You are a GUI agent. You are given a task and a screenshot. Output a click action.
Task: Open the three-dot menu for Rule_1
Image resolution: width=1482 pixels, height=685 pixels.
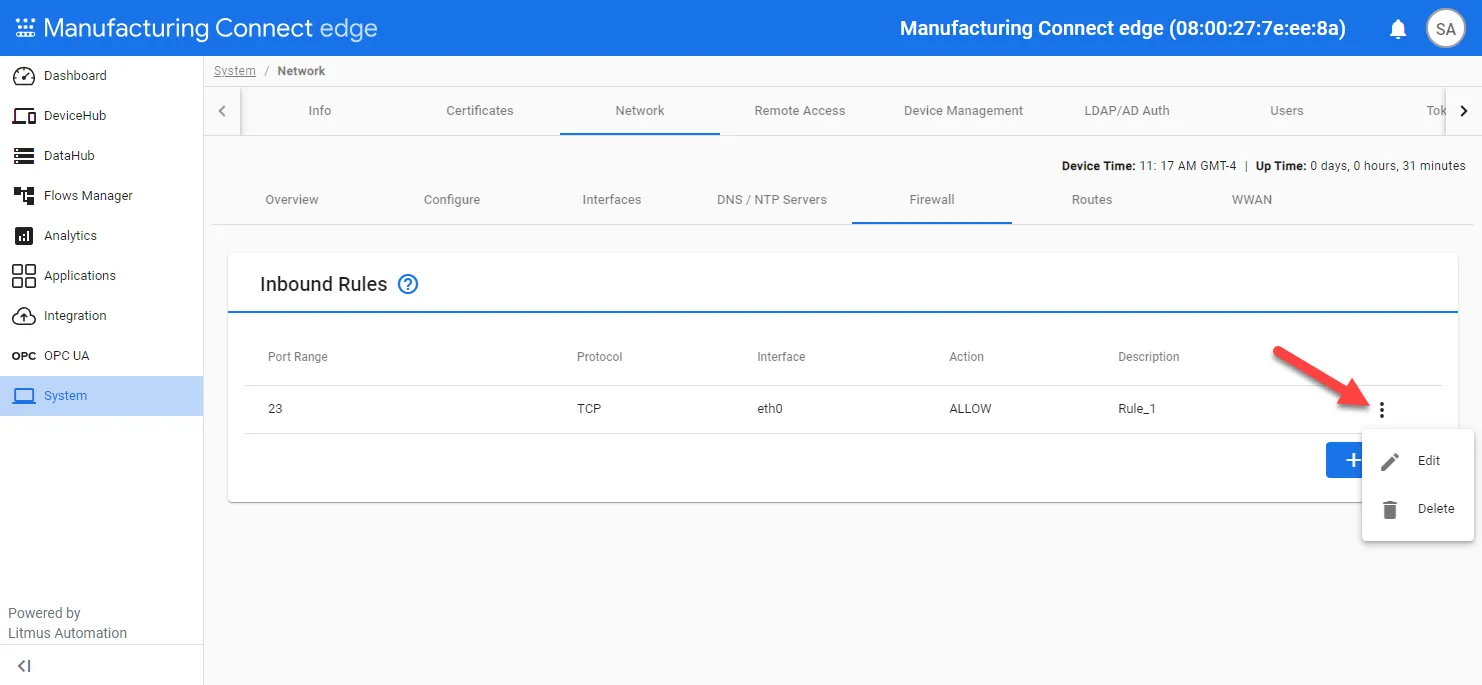(x=1382, y=409)
